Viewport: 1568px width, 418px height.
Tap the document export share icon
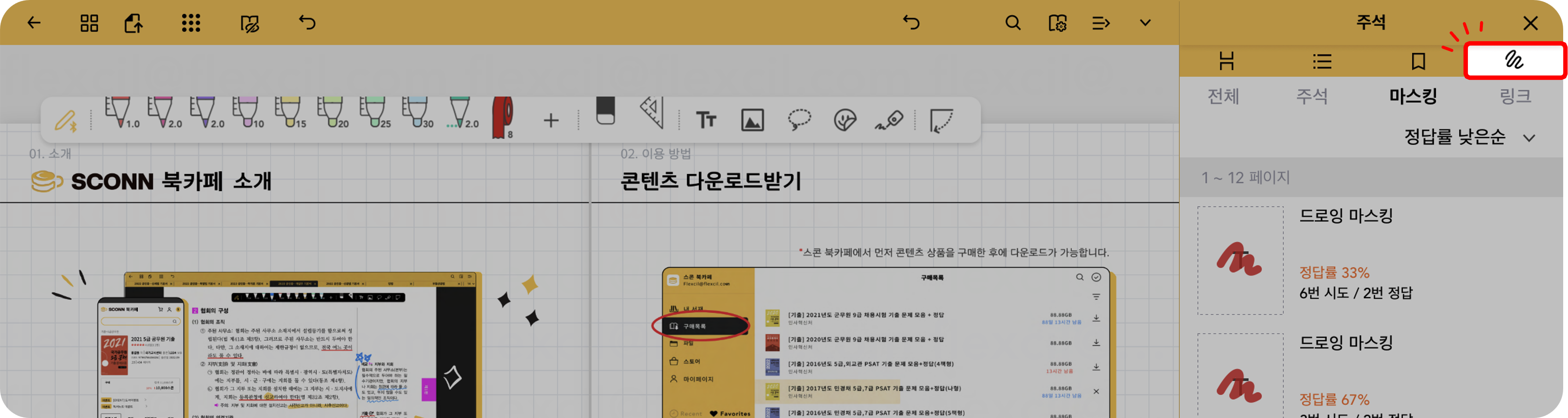pyautogui.click(x=133, y=23)
